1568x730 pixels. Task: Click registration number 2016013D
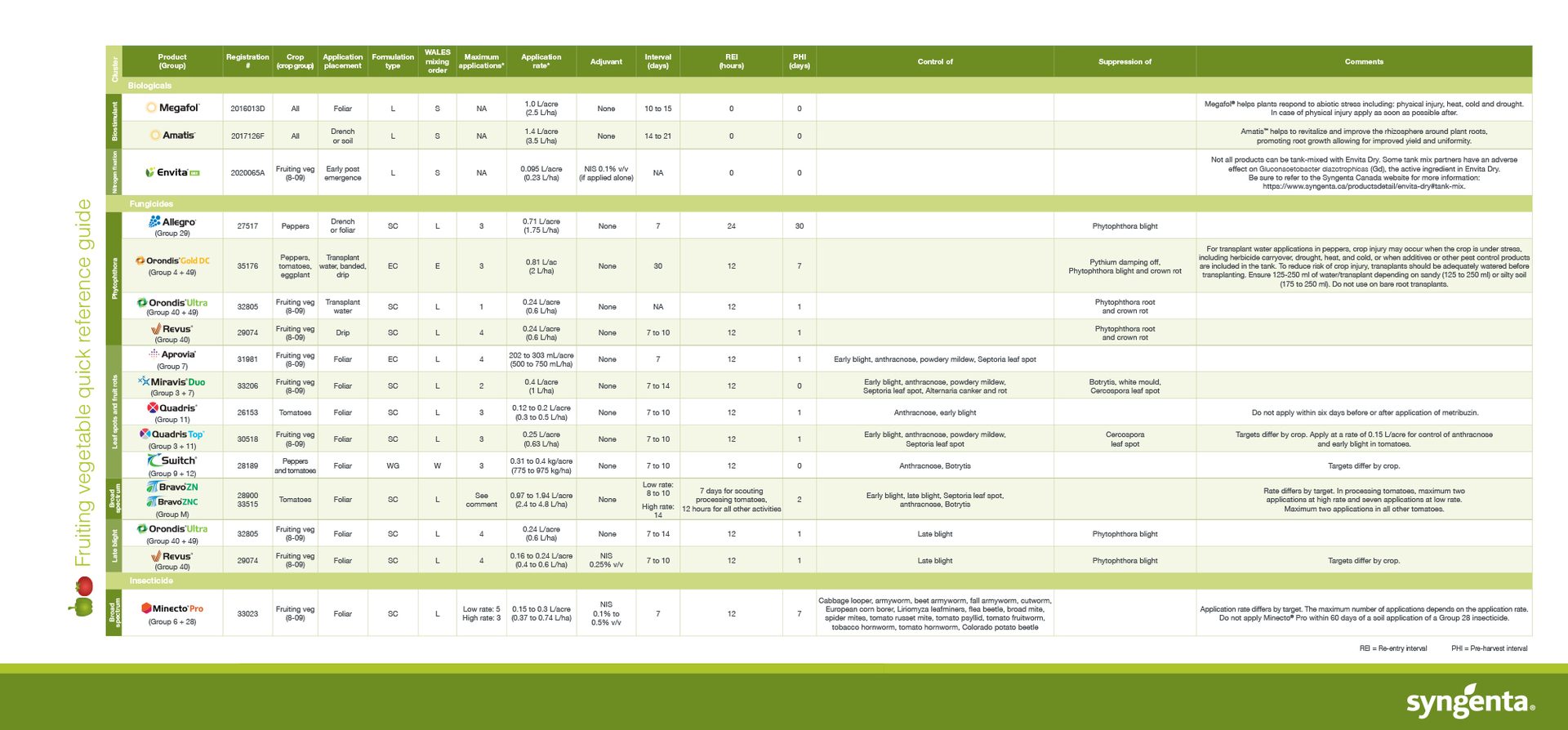(x=247, y=109)
